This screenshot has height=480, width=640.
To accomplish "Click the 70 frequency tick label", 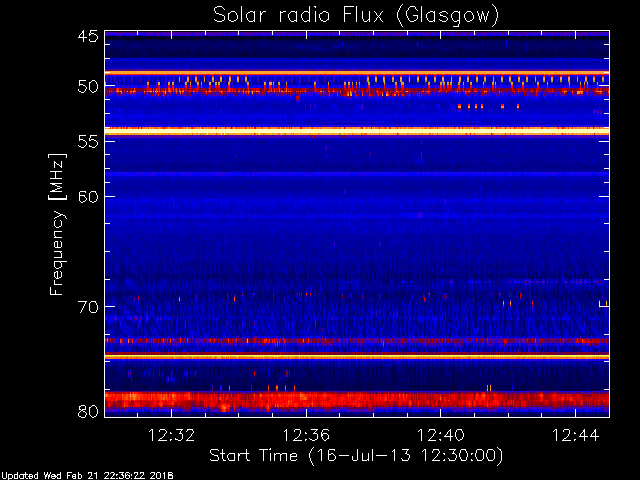I will 88,307.
